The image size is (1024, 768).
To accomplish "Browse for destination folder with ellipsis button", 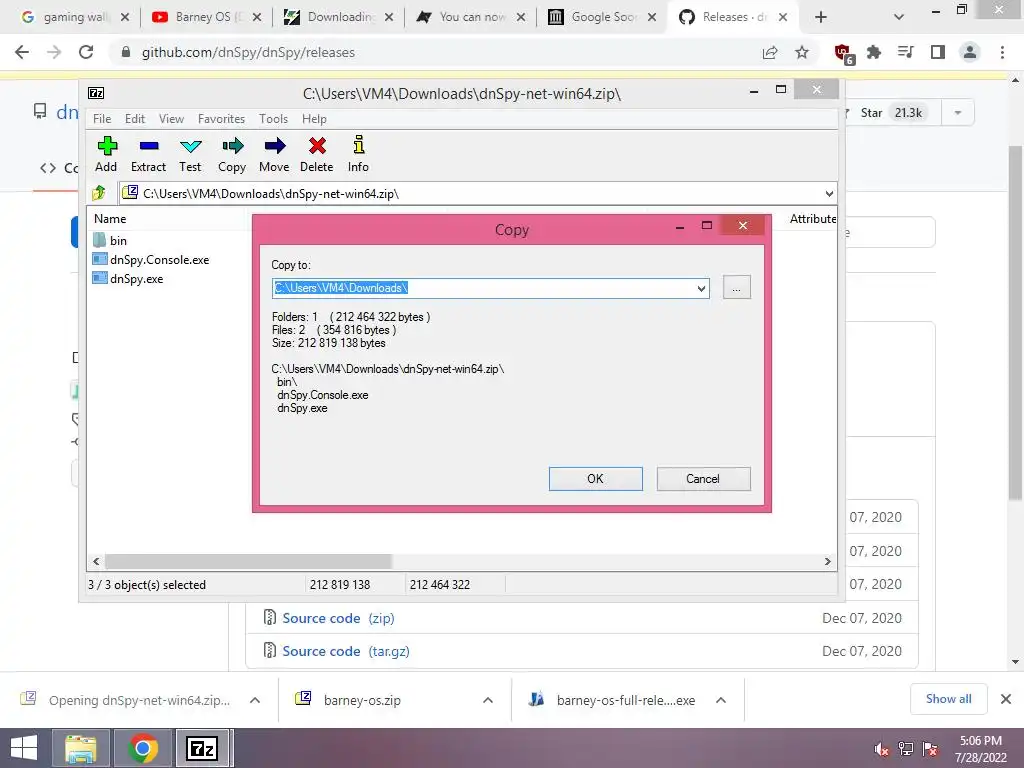I will 737,288.
